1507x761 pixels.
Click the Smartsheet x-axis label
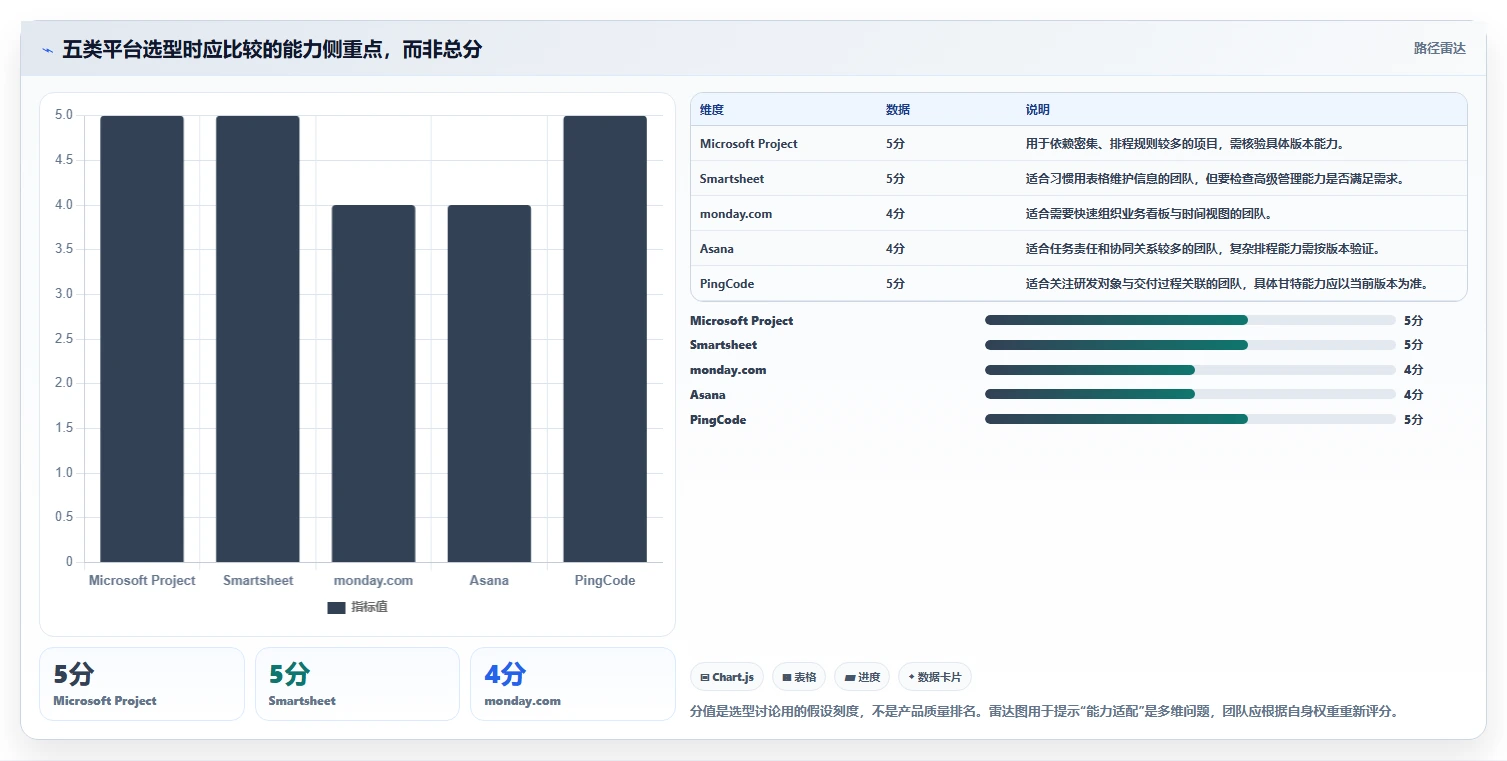click(x=258, y=580)
